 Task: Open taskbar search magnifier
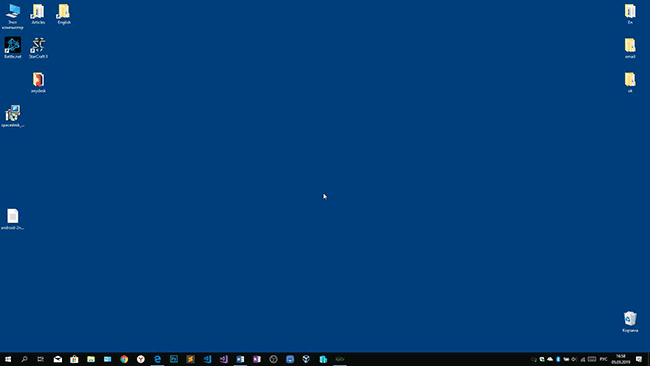pos(24,359)
